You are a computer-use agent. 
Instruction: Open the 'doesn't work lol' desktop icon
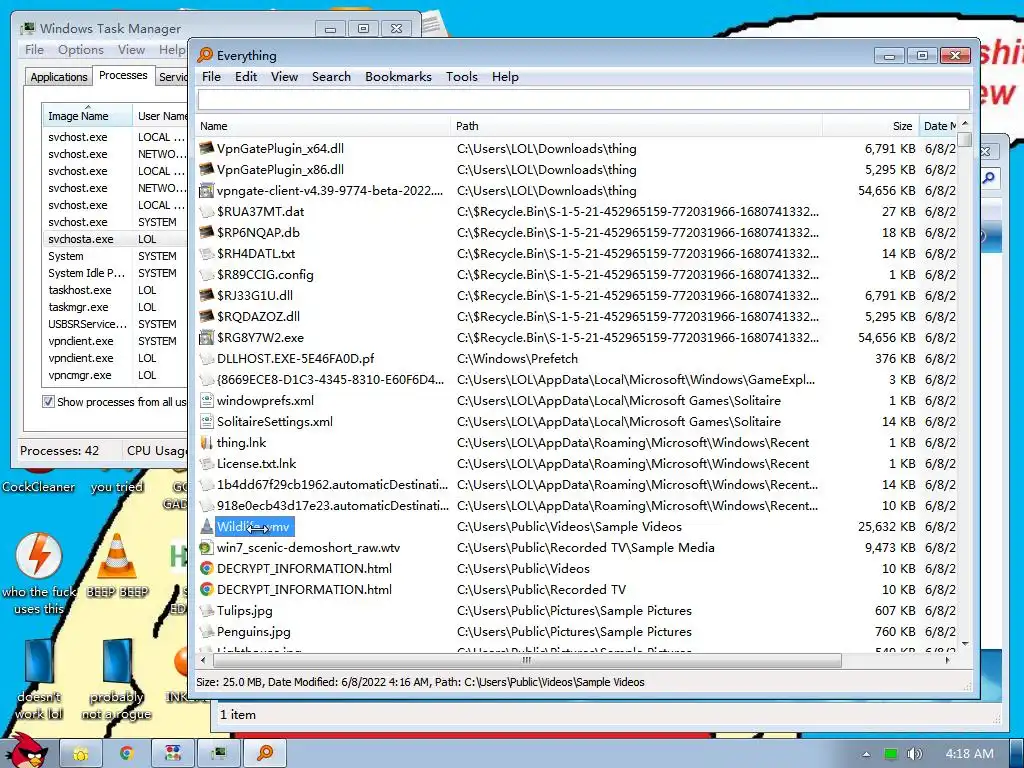(39, 661)
